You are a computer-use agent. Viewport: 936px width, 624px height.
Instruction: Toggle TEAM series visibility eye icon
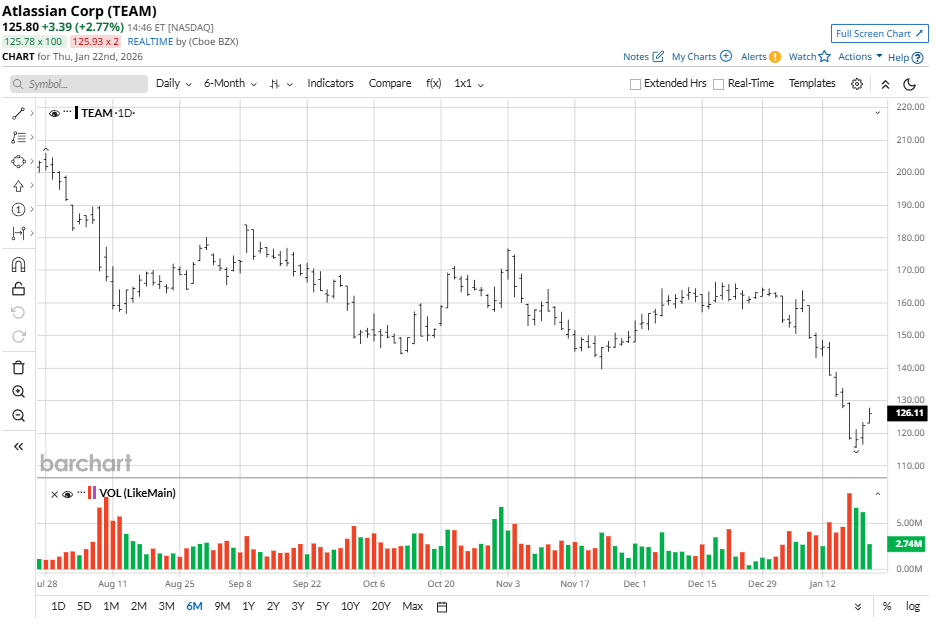click(54, 113)
